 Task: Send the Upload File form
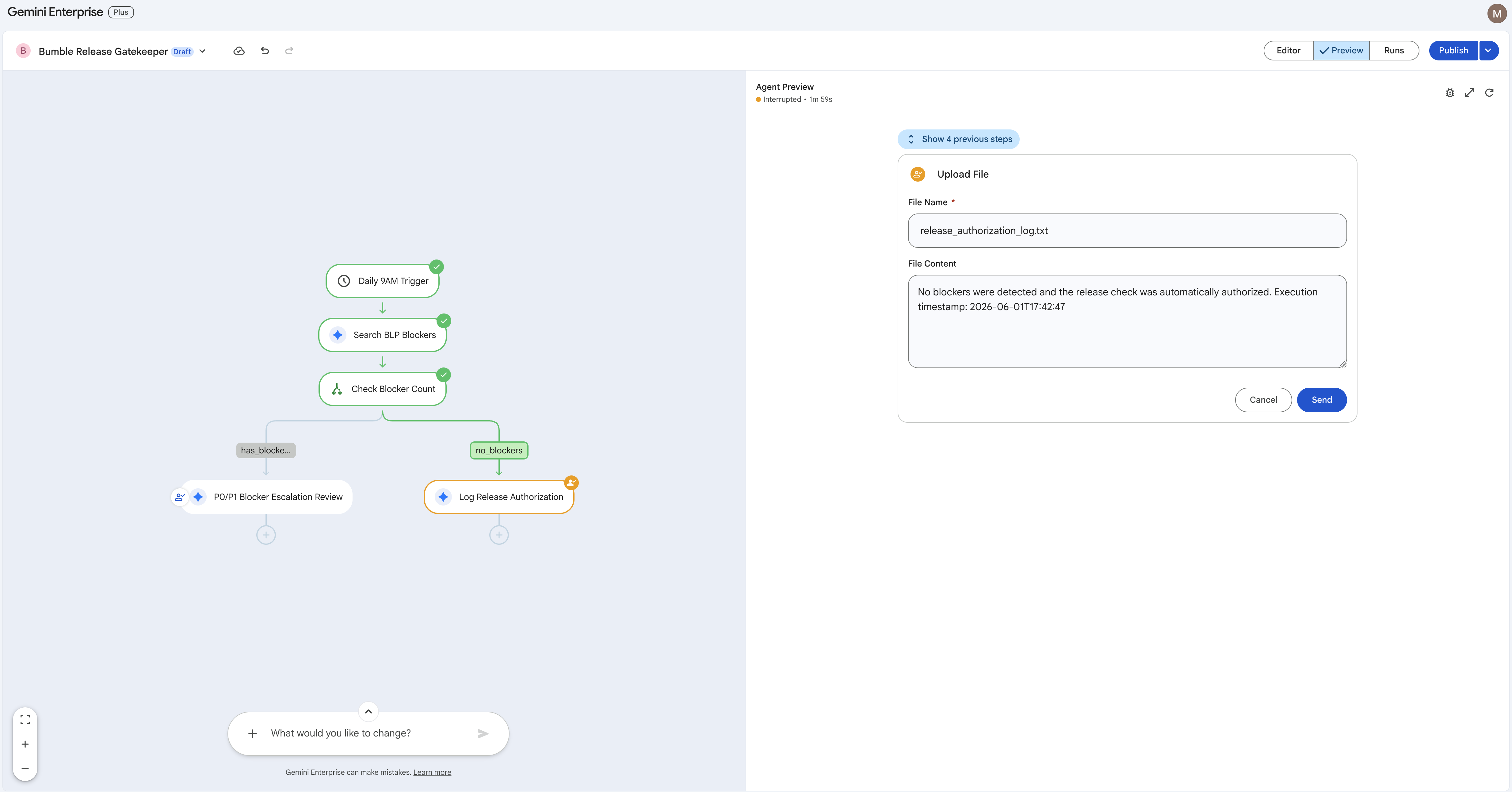point(1322,400)
